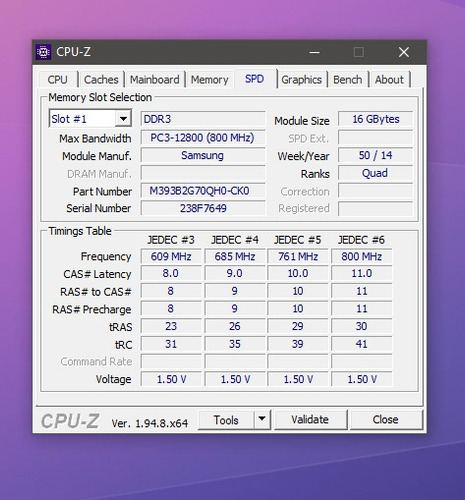Click the CAS# Latency 8.0 cell

171,273
